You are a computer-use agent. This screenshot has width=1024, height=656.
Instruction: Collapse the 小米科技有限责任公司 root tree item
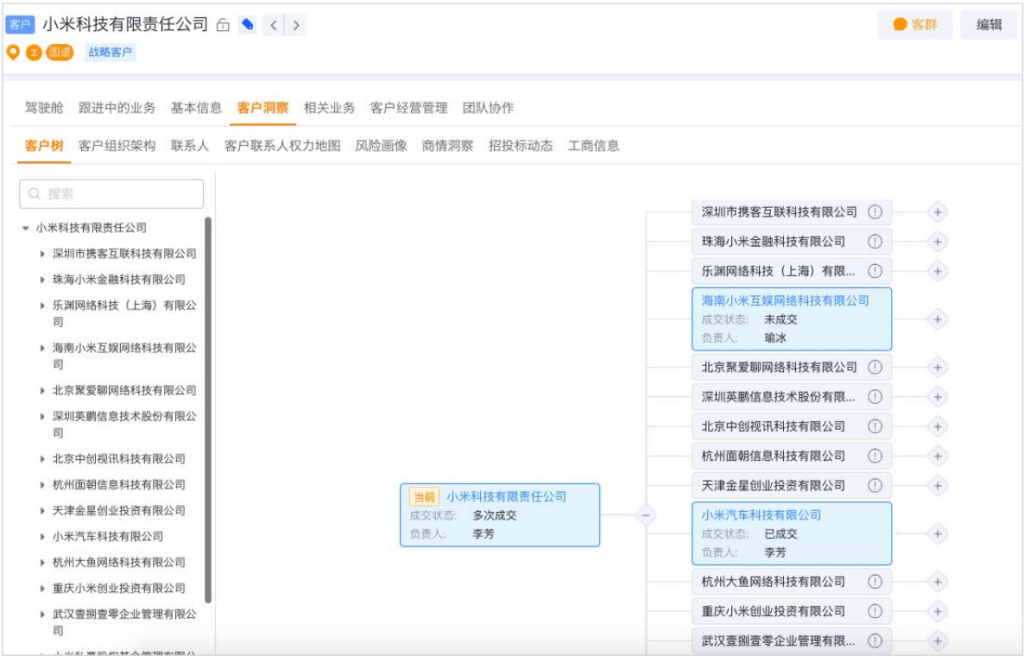point(26,228)
